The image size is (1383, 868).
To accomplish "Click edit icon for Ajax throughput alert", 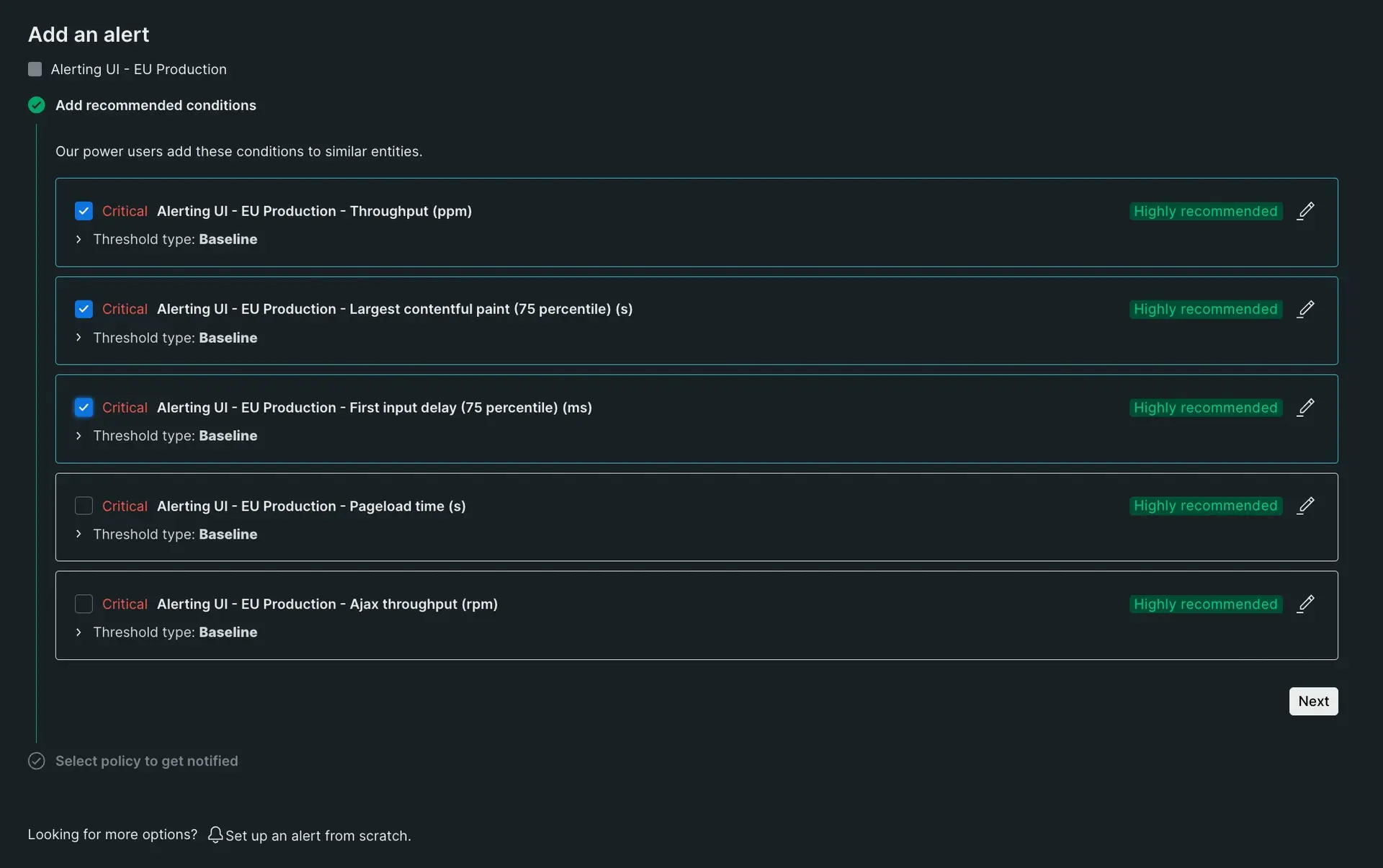I will (x=1306, y=604).
